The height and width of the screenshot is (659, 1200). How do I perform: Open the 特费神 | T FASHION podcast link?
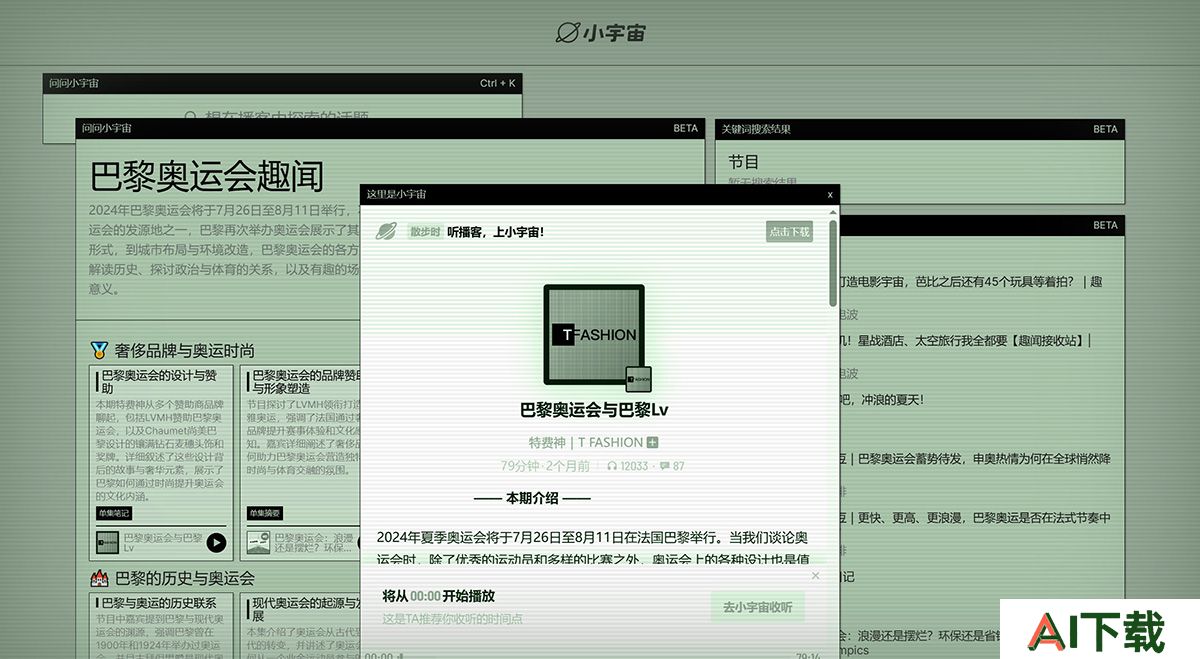586,442
